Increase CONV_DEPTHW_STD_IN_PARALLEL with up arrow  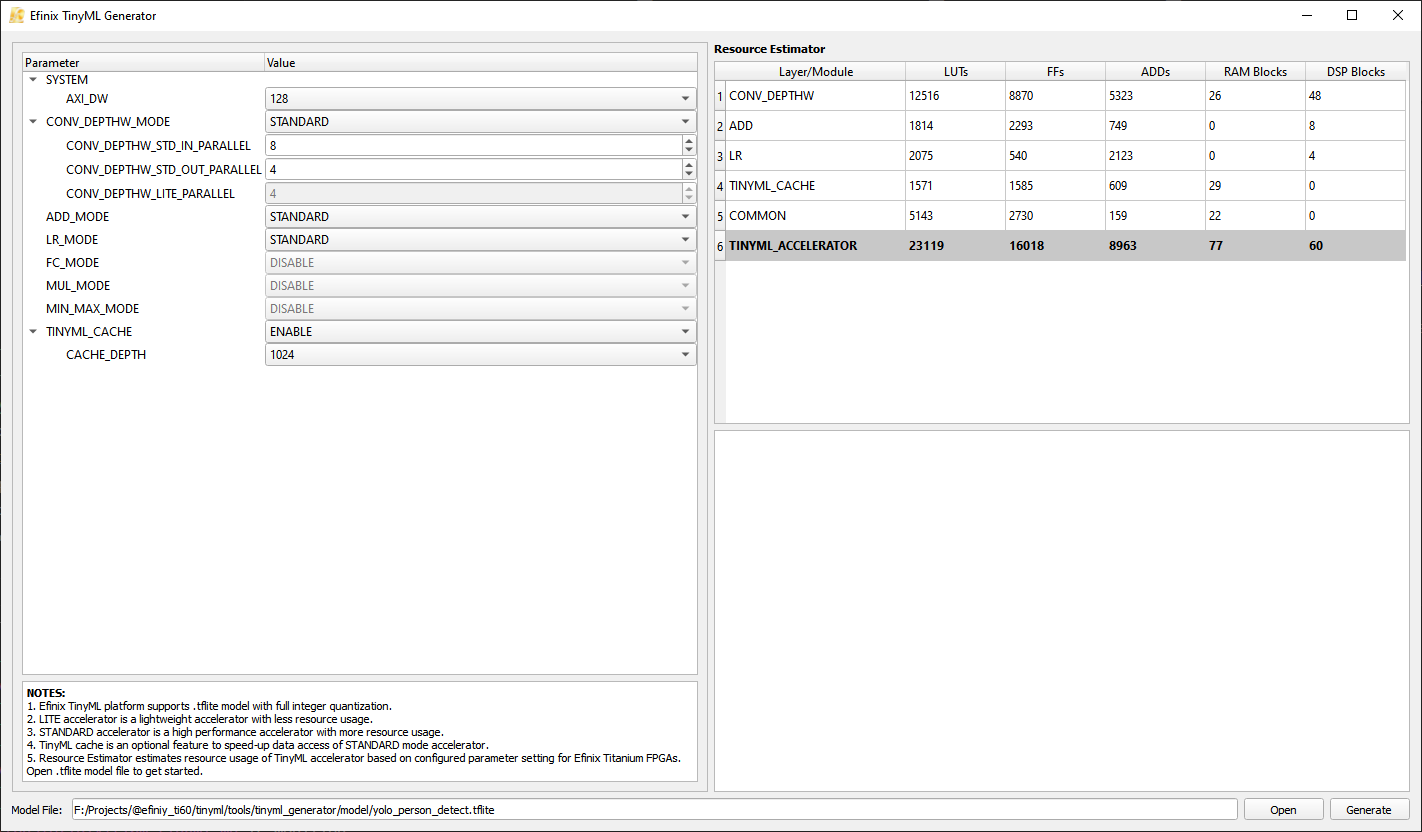tap(688, 141)
